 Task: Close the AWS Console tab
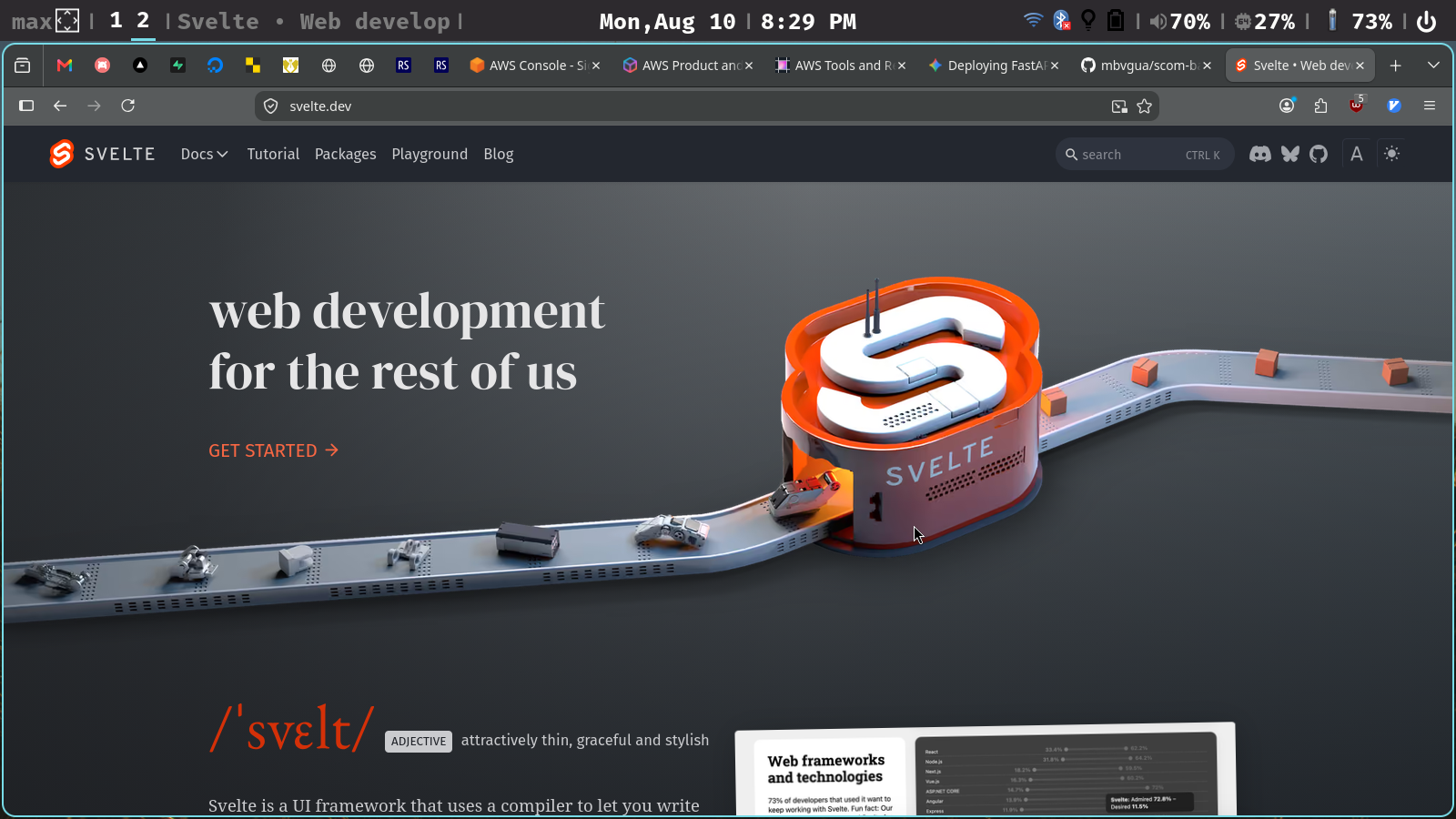tap(596, 66)
